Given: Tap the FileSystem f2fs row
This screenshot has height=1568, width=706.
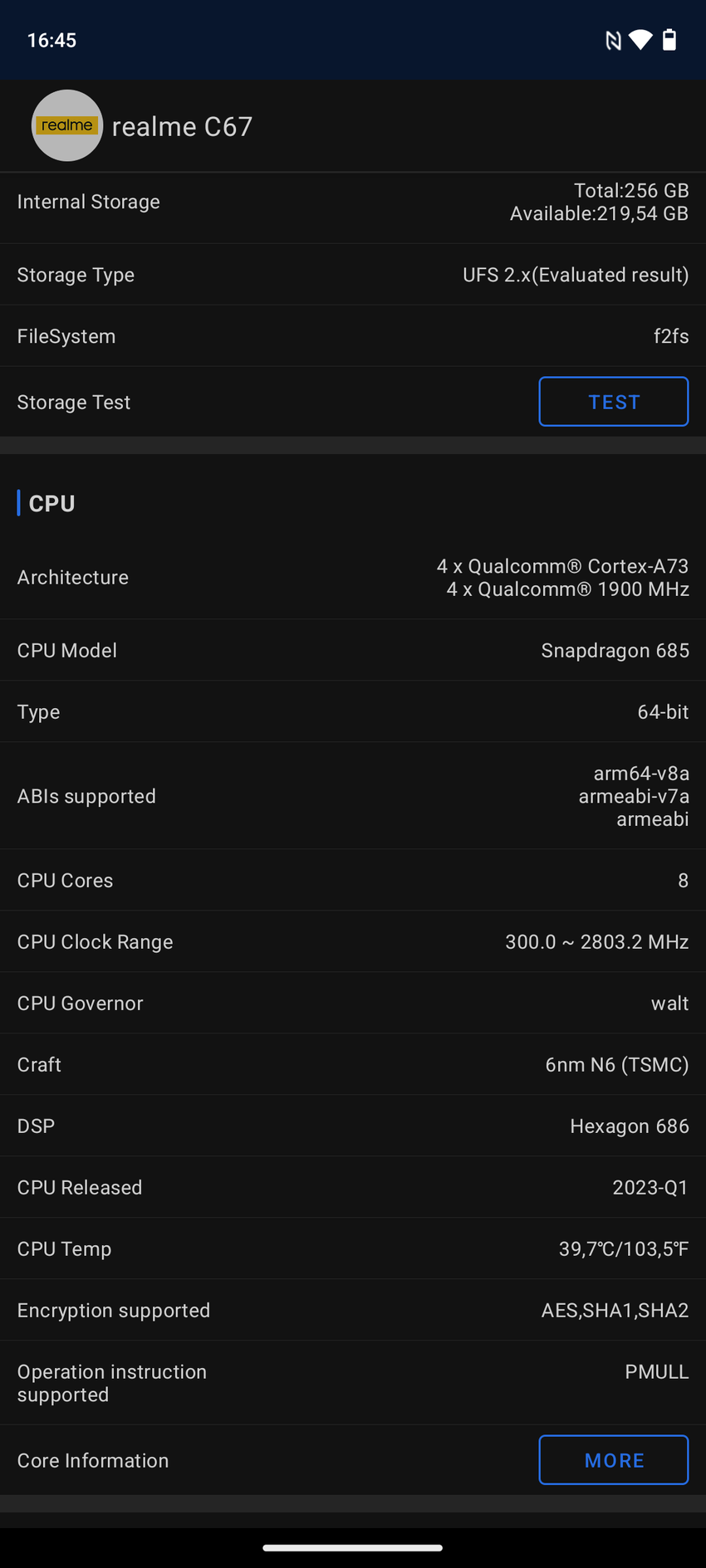Looking at the screenshot, I should (x=353, y=336).
